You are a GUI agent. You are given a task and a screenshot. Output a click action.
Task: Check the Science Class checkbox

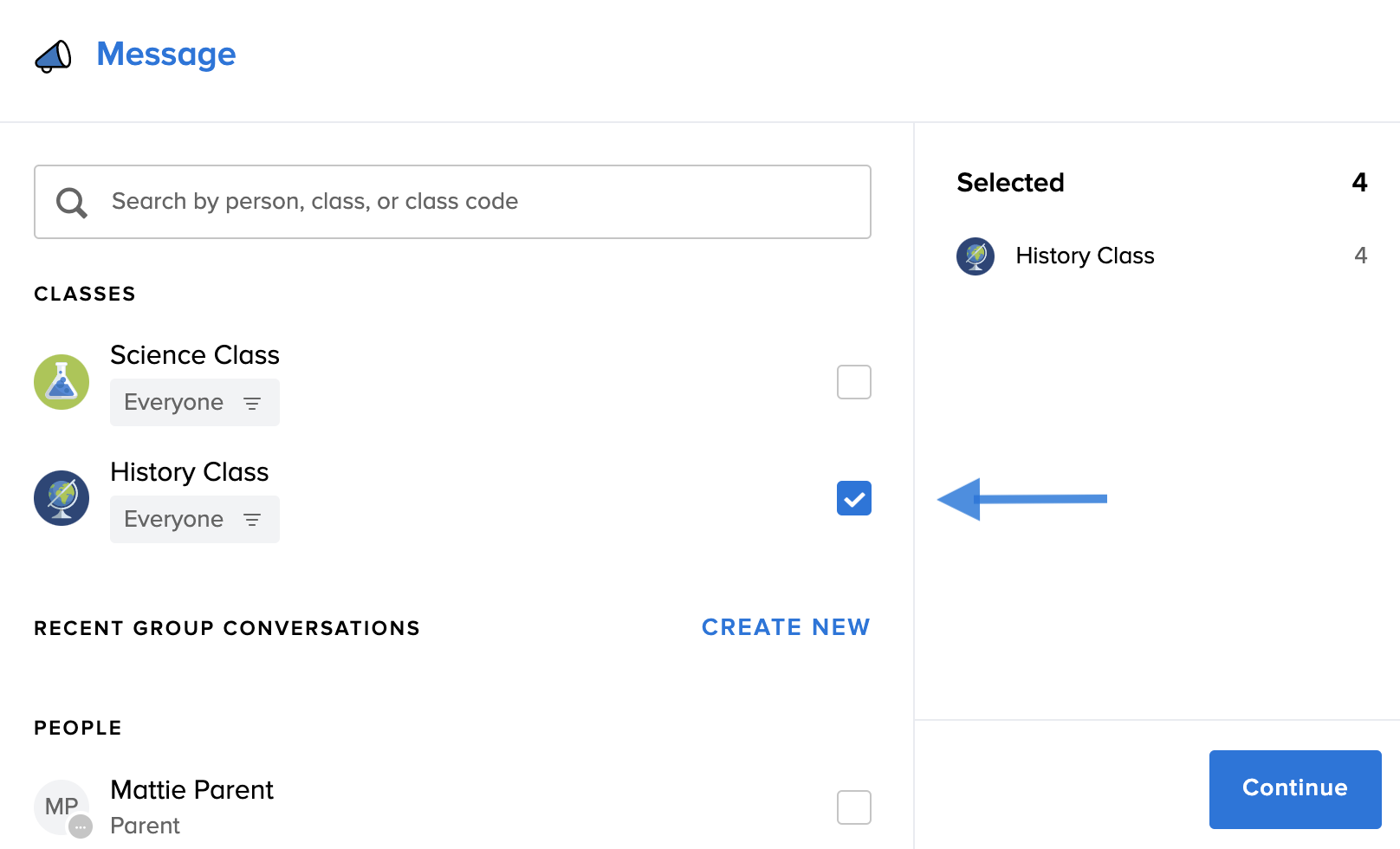[x=853, y=382]
